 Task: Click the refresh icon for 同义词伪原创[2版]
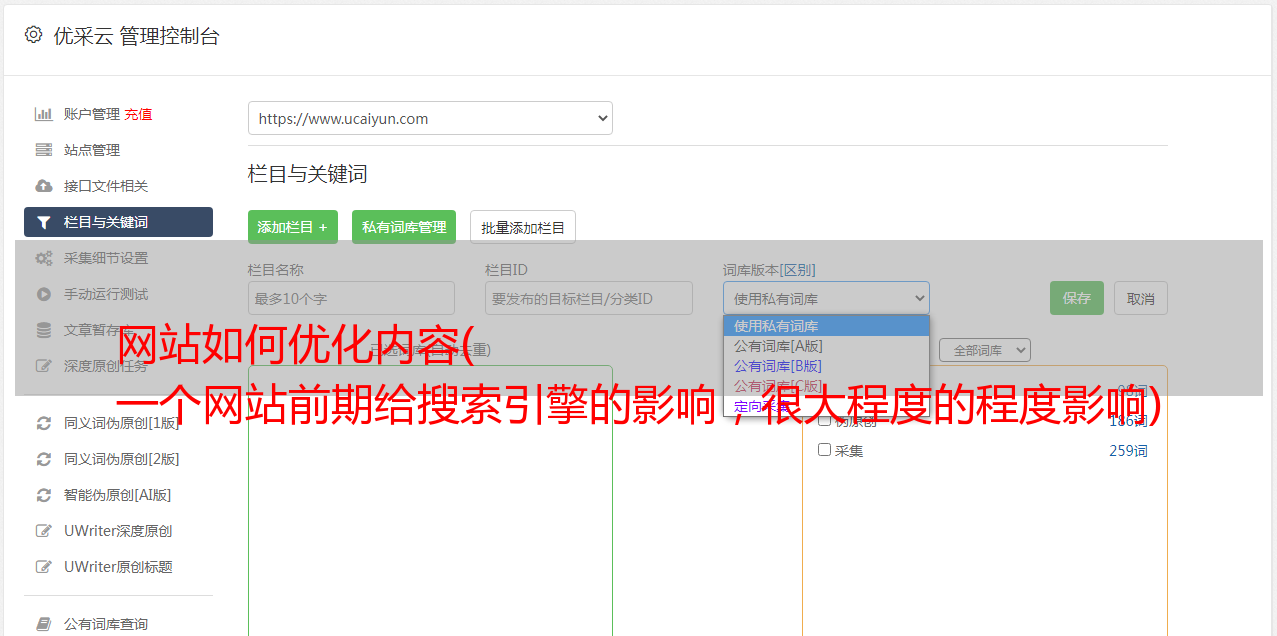click(x=44, y=459)
